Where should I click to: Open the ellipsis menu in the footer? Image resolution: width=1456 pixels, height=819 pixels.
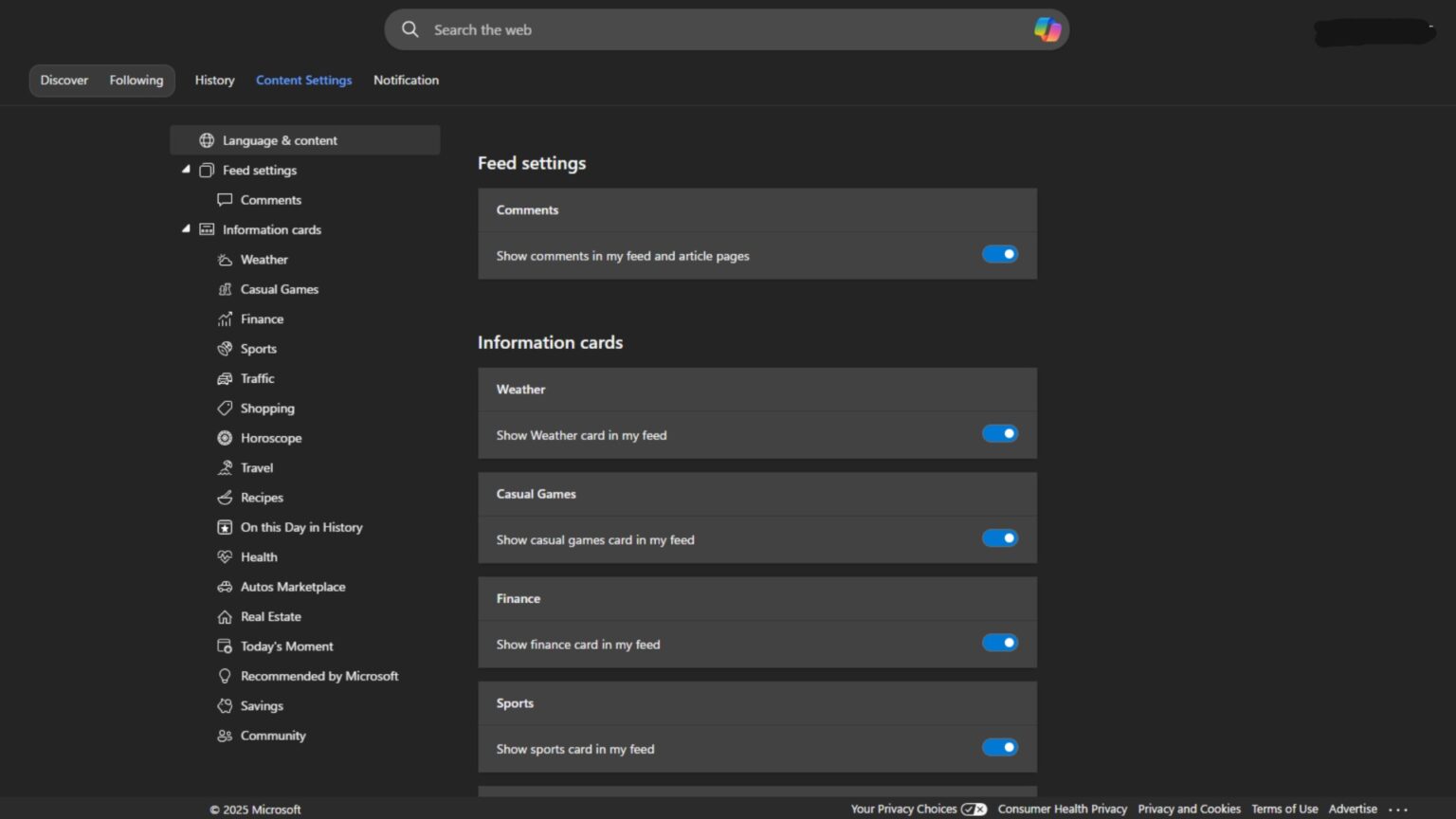(x=1400, y=809)
